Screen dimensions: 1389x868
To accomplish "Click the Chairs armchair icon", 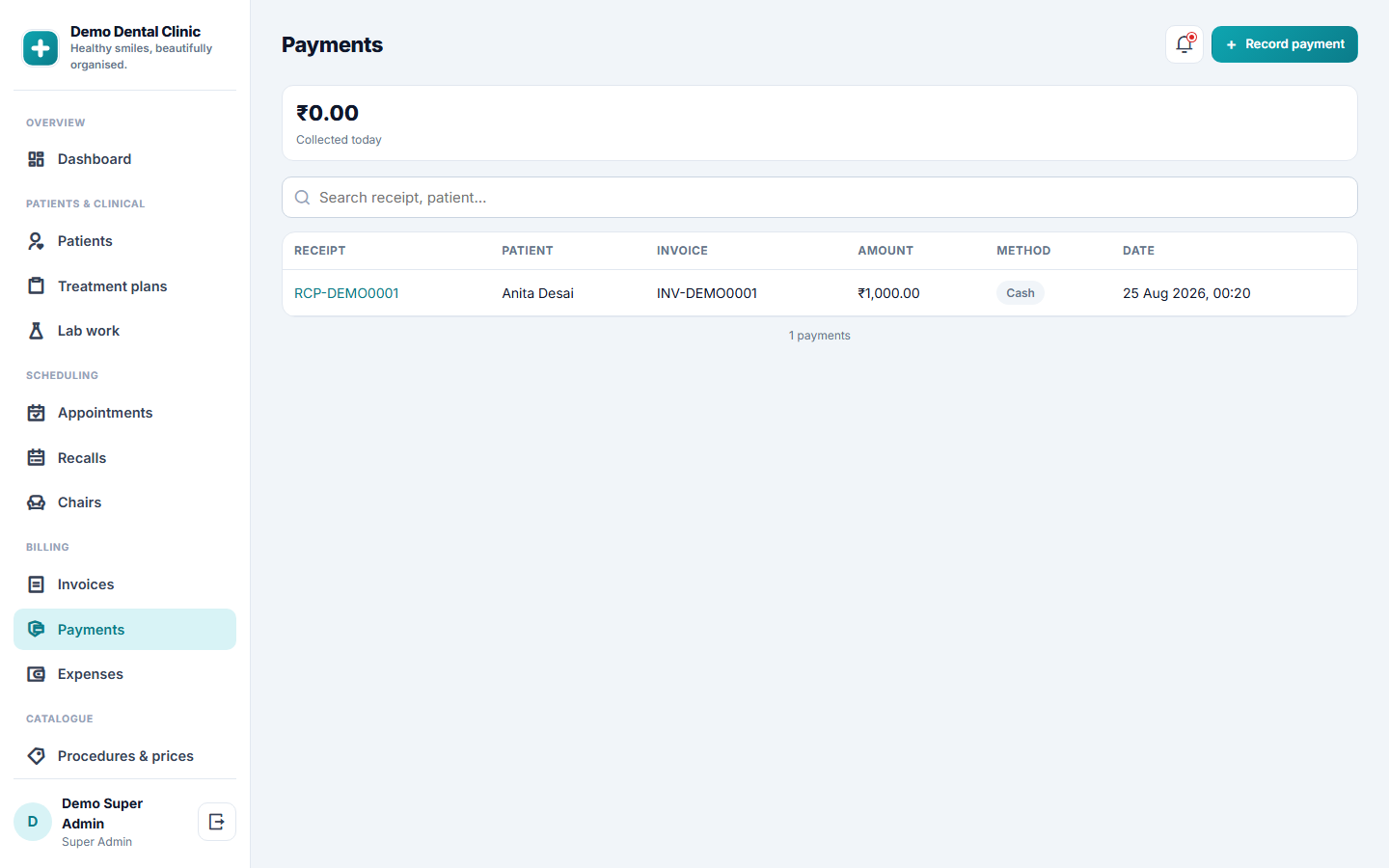I will [37, 502].
